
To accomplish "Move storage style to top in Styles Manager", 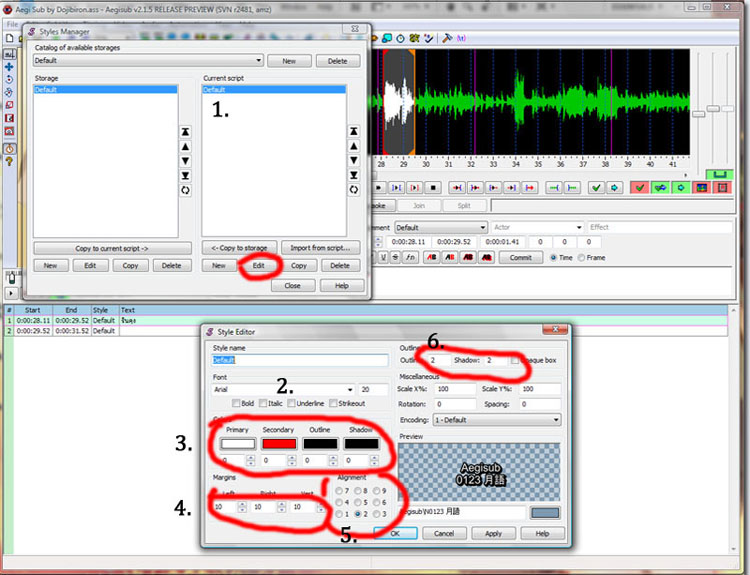I will [185, 132].
